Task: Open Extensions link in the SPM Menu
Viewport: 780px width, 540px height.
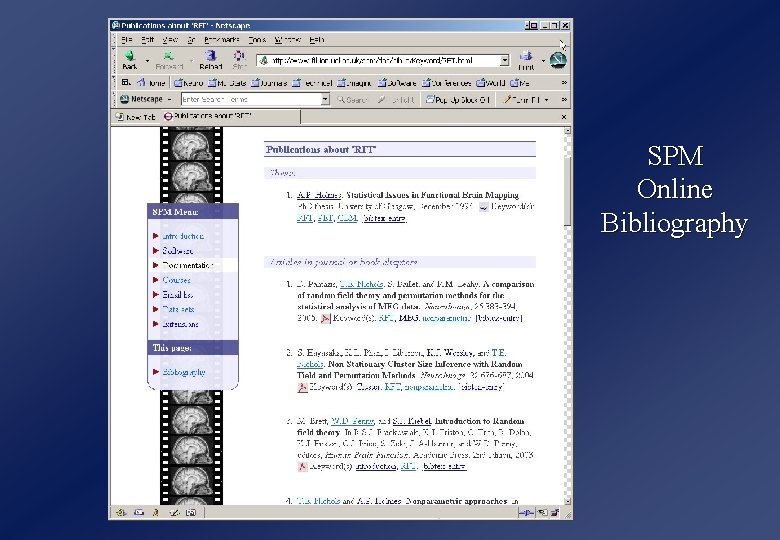Action: click(x=180, y=324)
